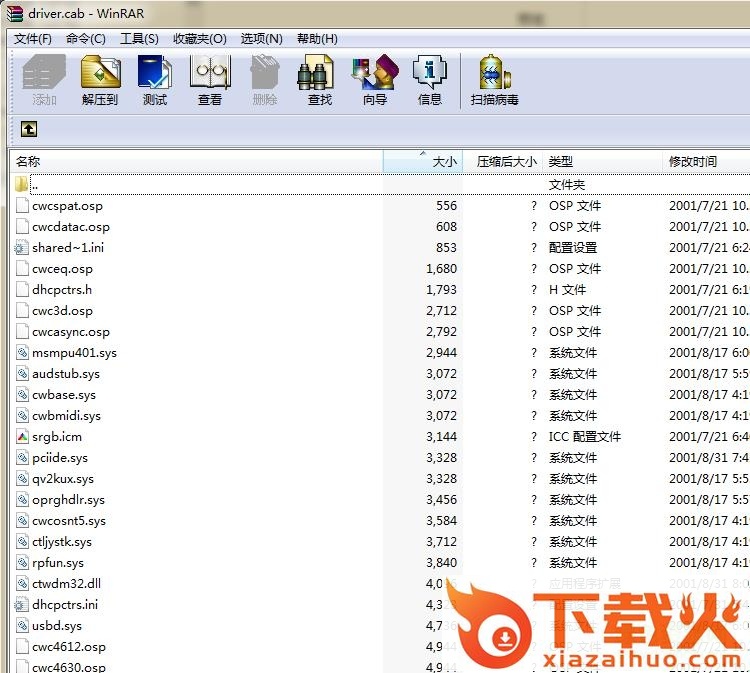
Task: Click the grayed Delete (删除) toolbar icon
Action: [x=265, y=72]
